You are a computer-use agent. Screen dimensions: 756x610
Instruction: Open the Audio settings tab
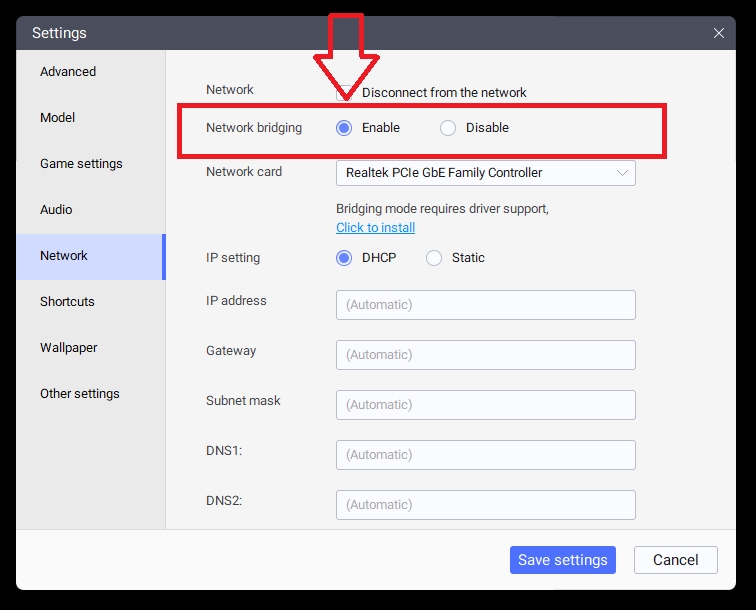(56, 210)
